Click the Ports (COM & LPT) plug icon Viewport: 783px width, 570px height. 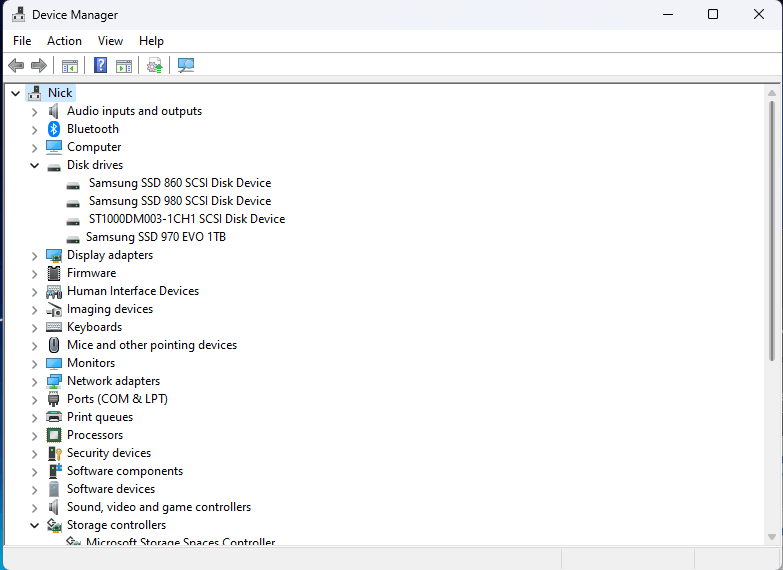(x=54, y=399)
